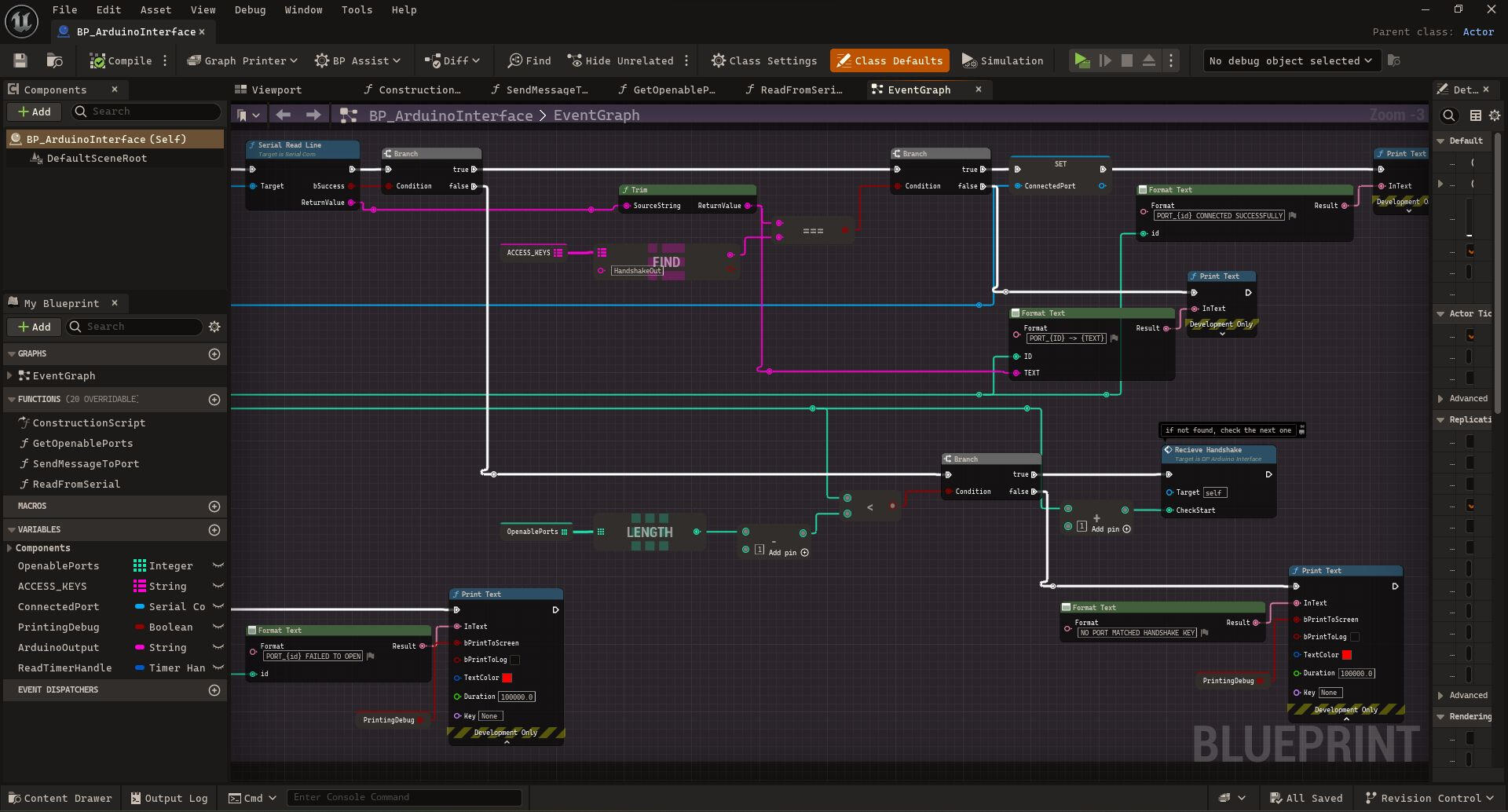Switch to the Viewport tab
The image size is (1508, 812).
pyautogui.click(x=269, y=90)
